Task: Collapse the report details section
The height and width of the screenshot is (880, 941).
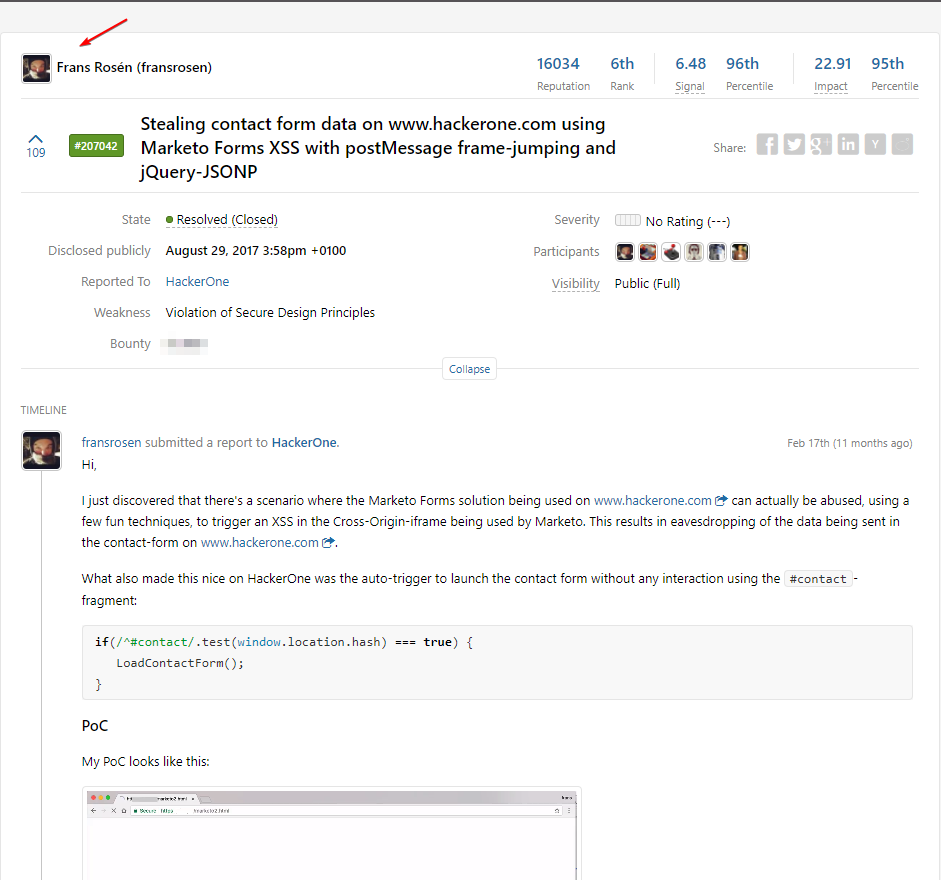Action: tap(469, 369)
